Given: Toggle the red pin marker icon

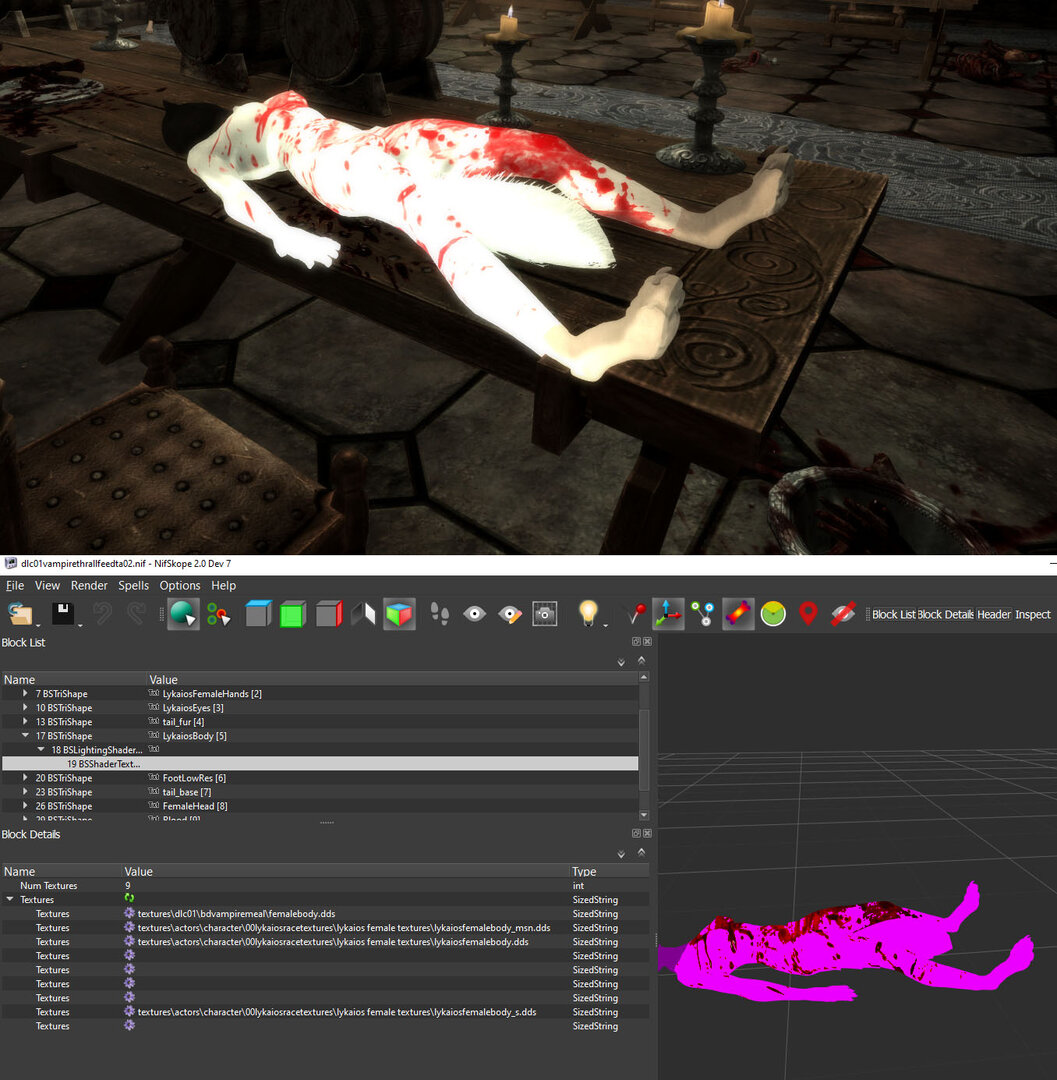Looking at the screenshot, I should point(636,613).
